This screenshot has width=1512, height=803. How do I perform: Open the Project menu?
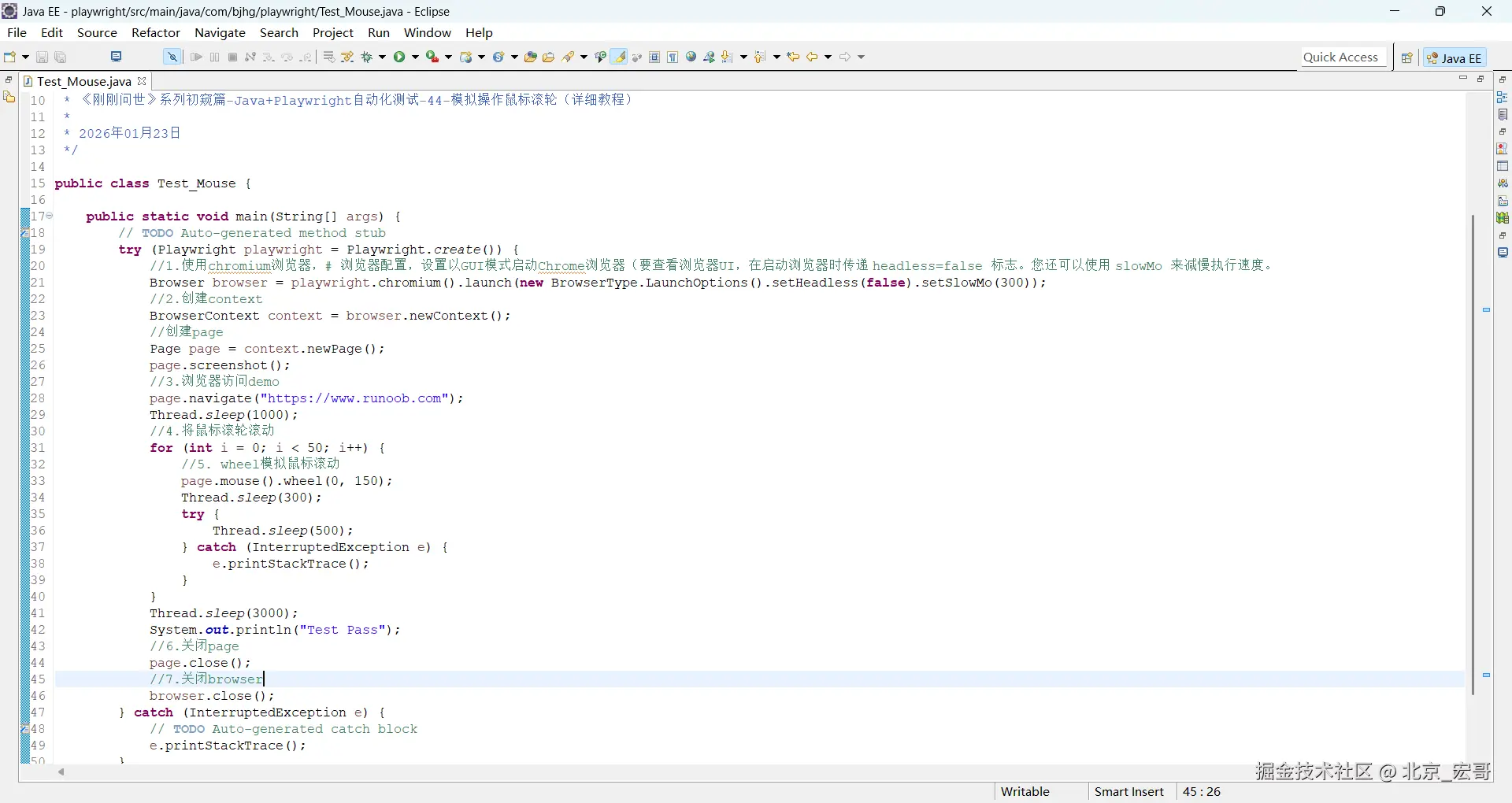coord(333,32)
